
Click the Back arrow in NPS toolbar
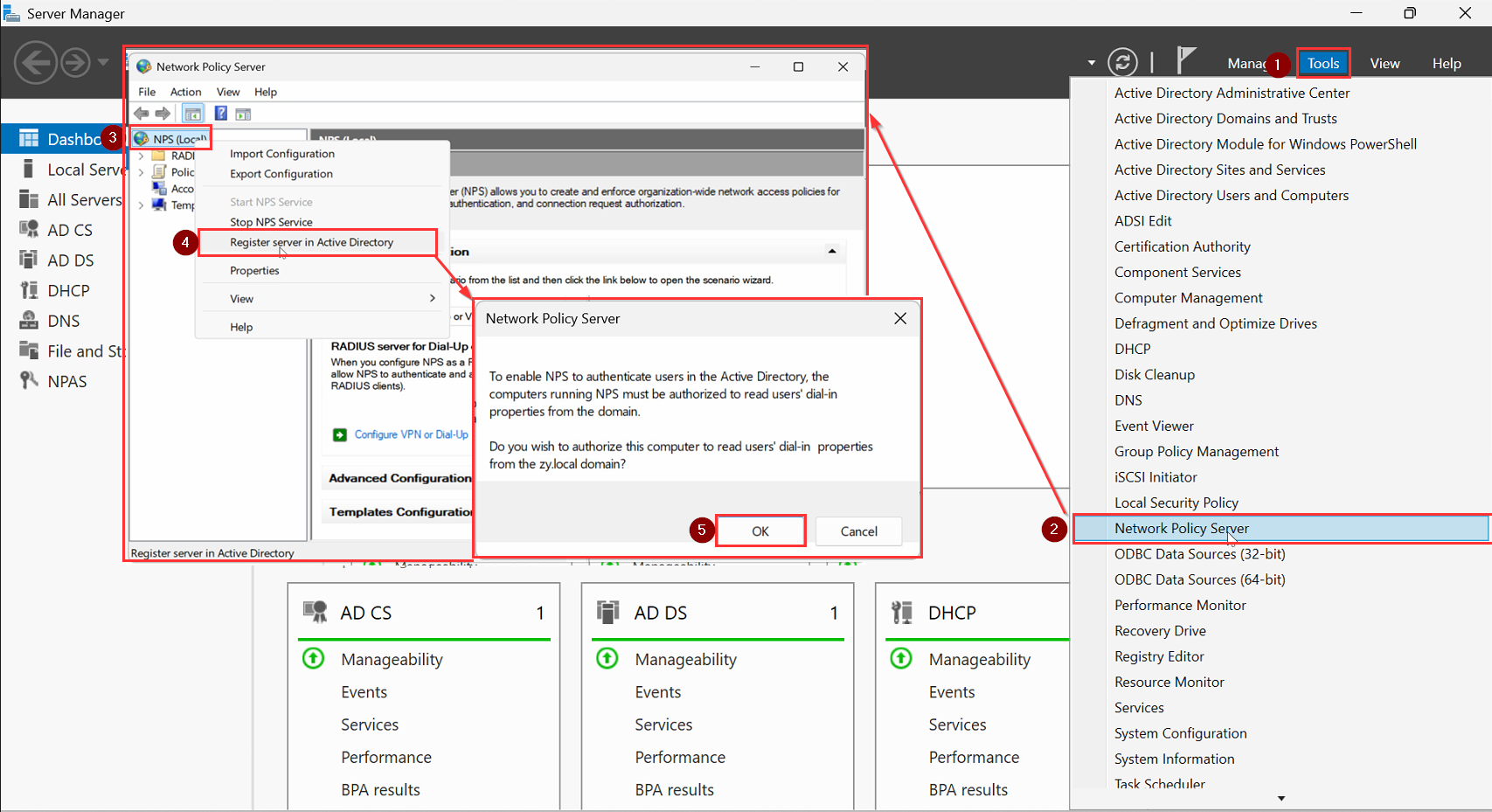click(142, 114)
